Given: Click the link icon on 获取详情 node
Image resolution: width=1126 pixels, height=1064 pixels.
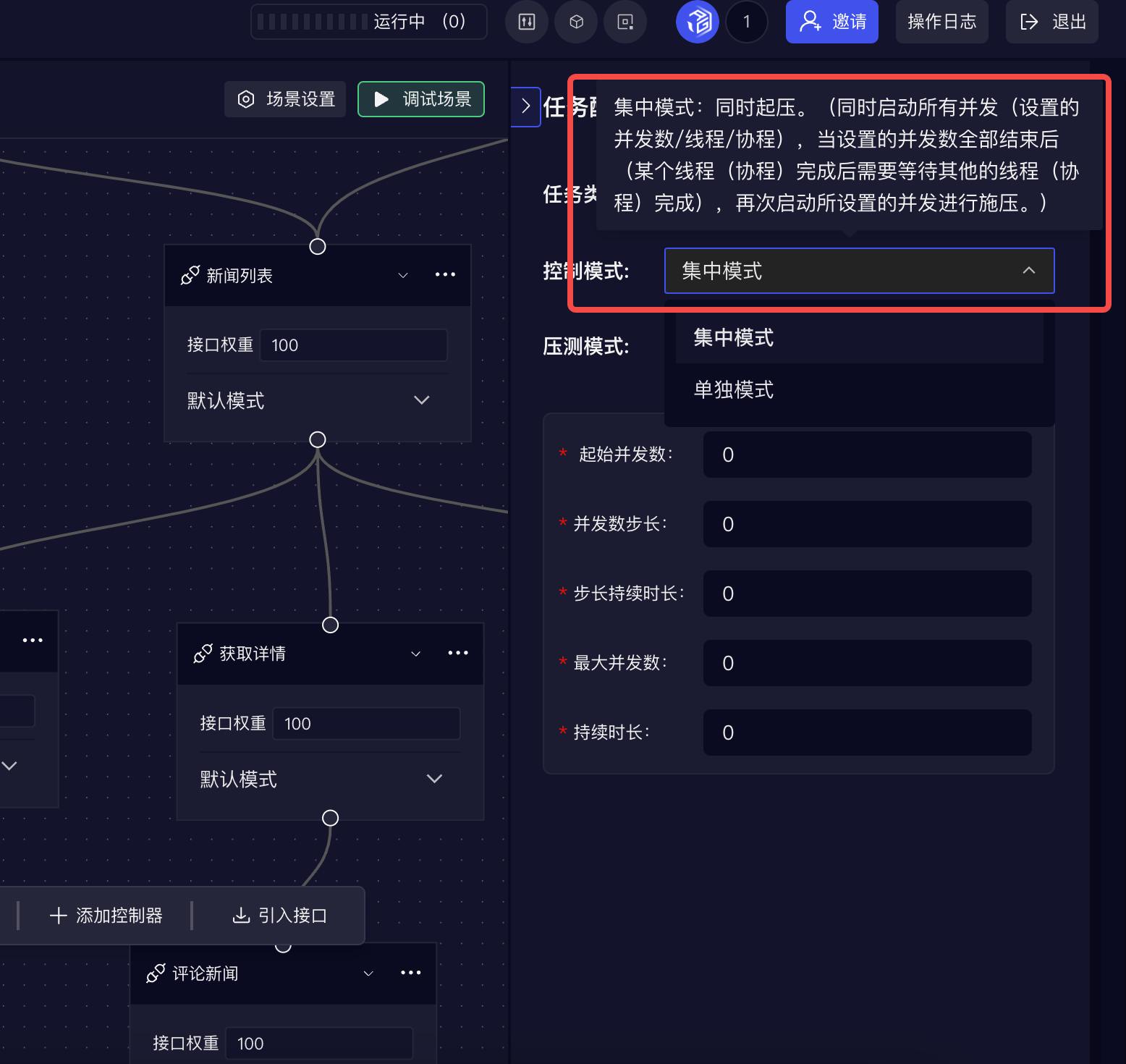Looking at the screenshot, I should (203, 654).
